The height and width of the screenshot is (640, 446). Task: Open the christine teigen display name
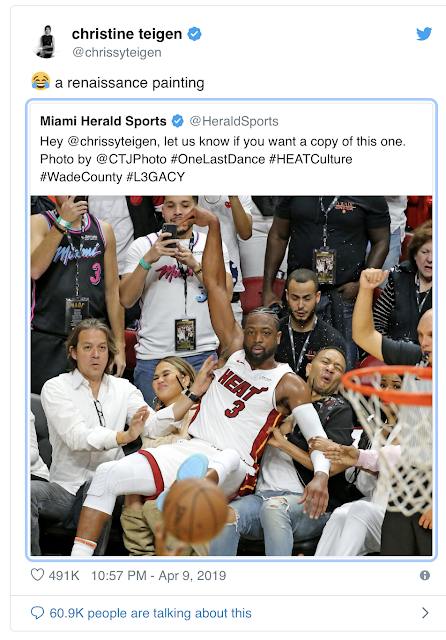[126, 34]
